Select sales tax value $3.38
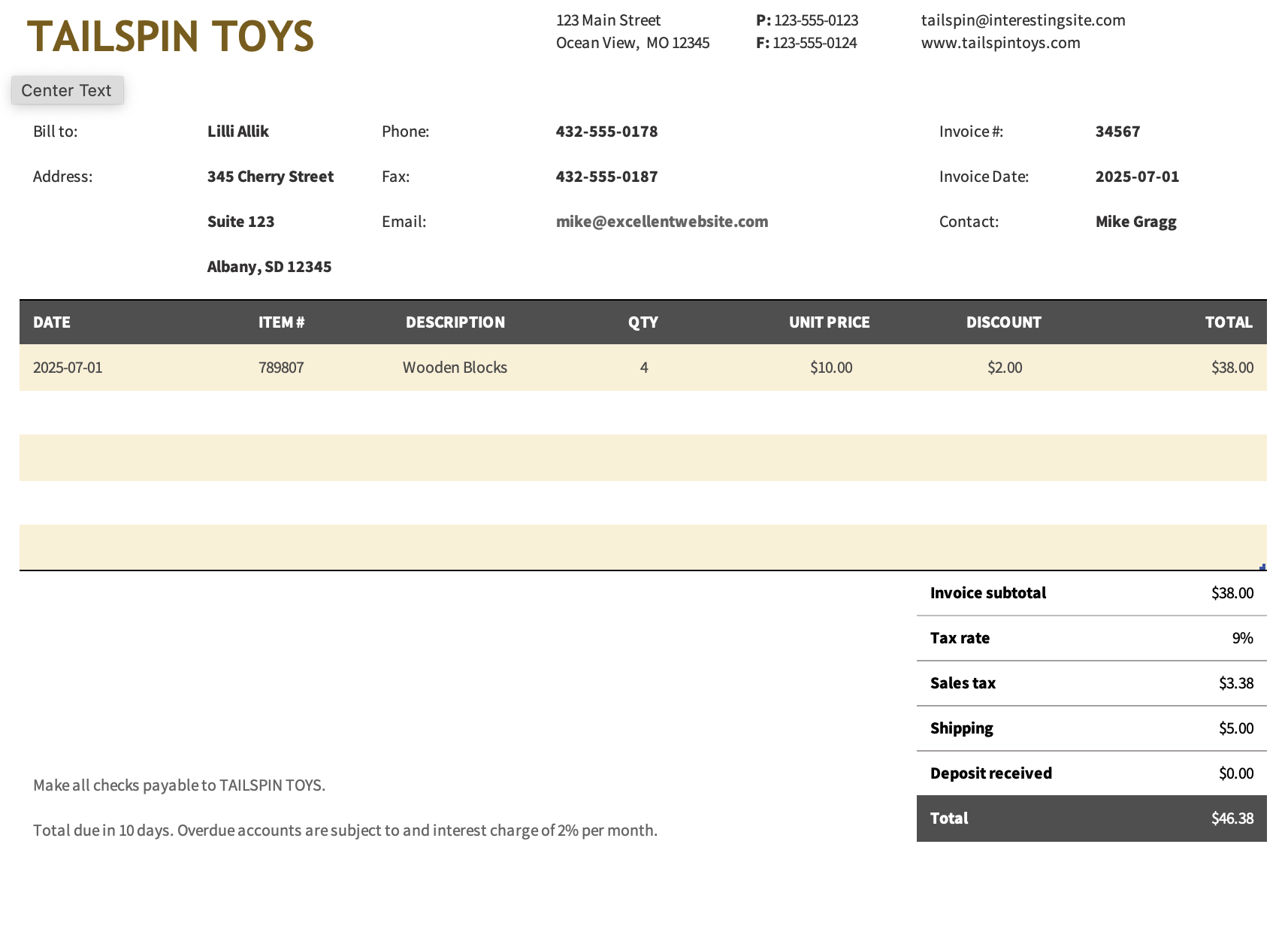1288x938 pixels. (x=1236, y=683)
